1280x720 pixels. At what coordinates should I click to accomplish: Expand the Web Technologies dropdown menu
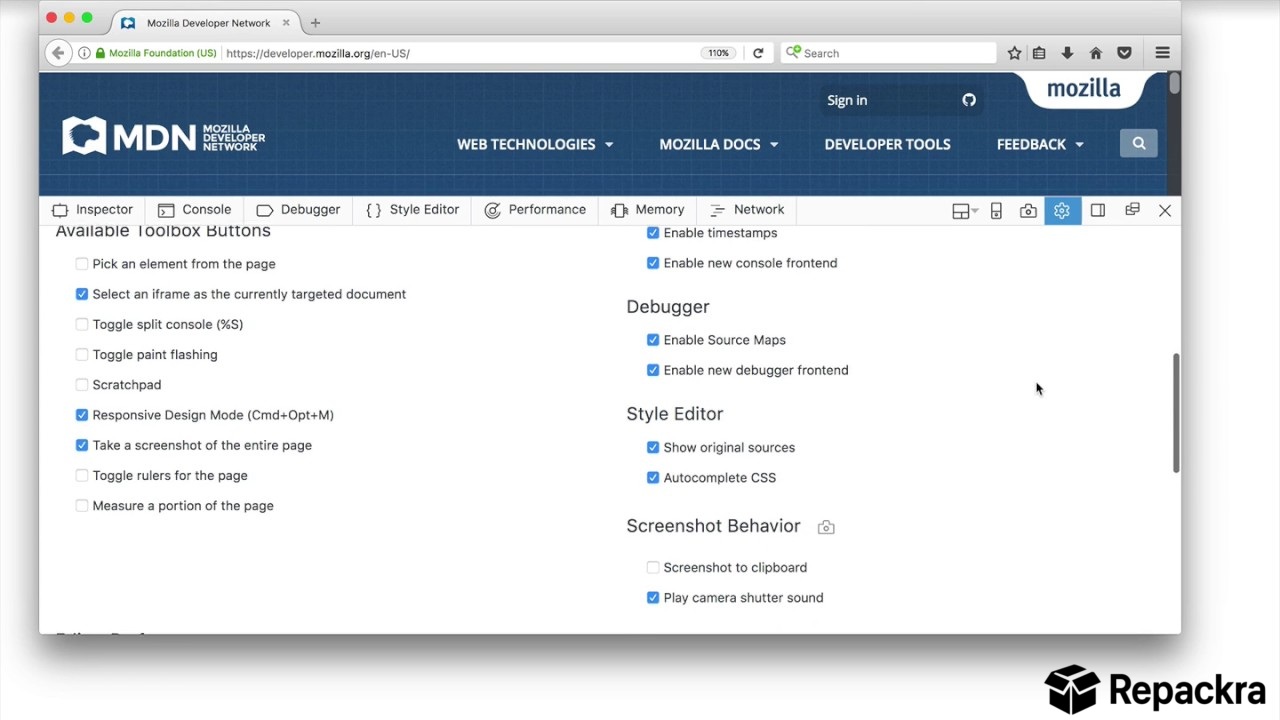click(x=535, y=144)
